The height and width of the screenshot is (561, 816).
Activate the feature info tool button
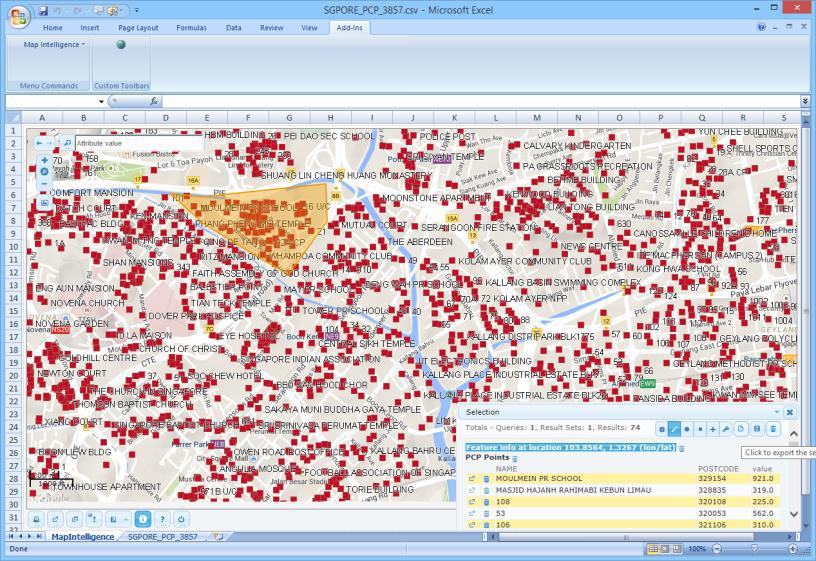(143, 519)
